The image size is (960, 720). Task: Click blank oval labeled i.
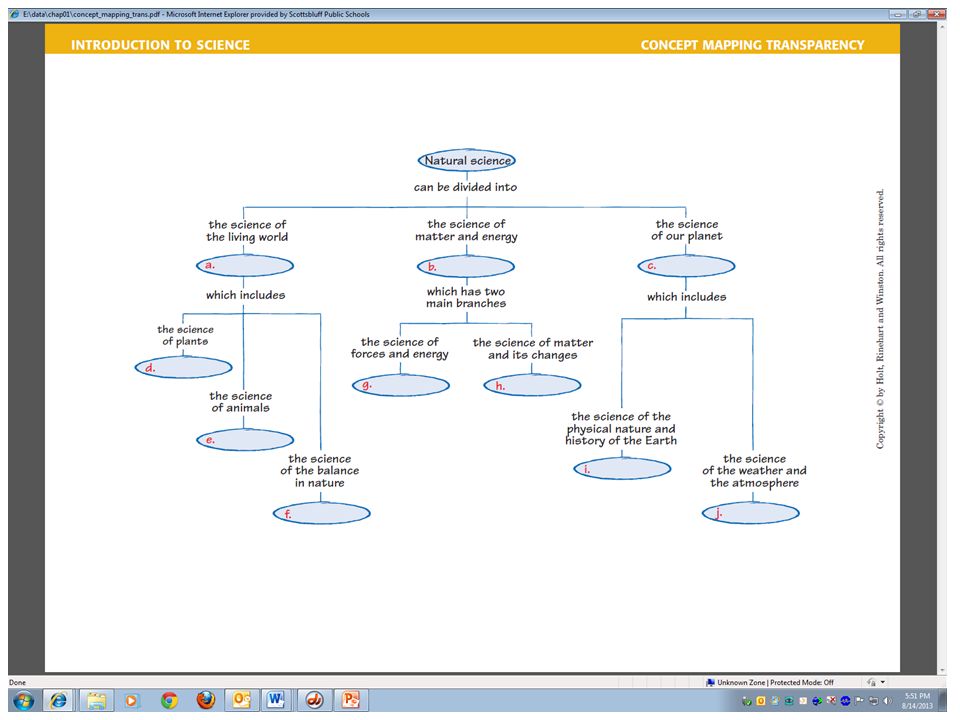[622, 469]
